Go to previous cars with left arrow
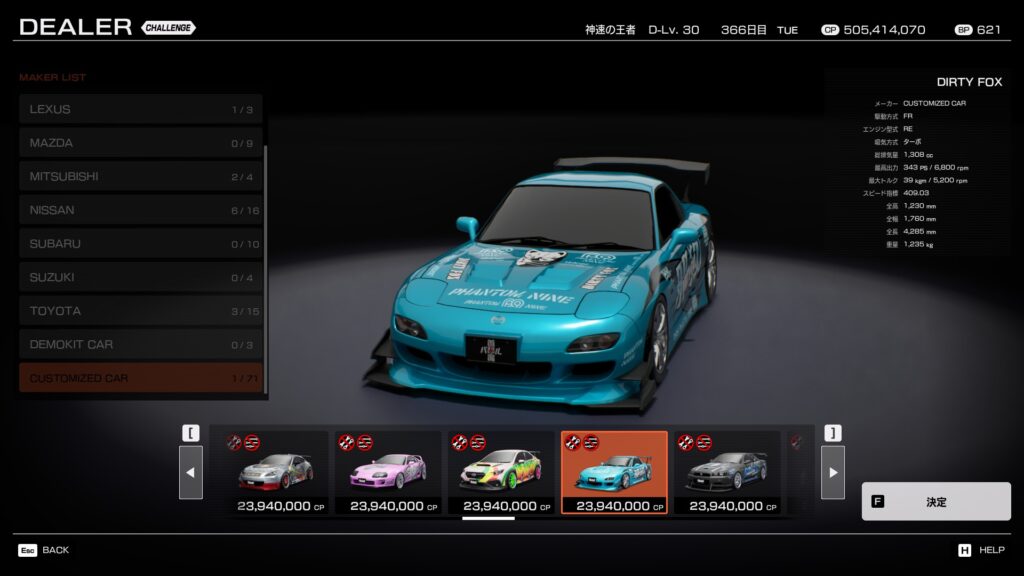This screenshot has height=576, width=1024. (191, 472)
